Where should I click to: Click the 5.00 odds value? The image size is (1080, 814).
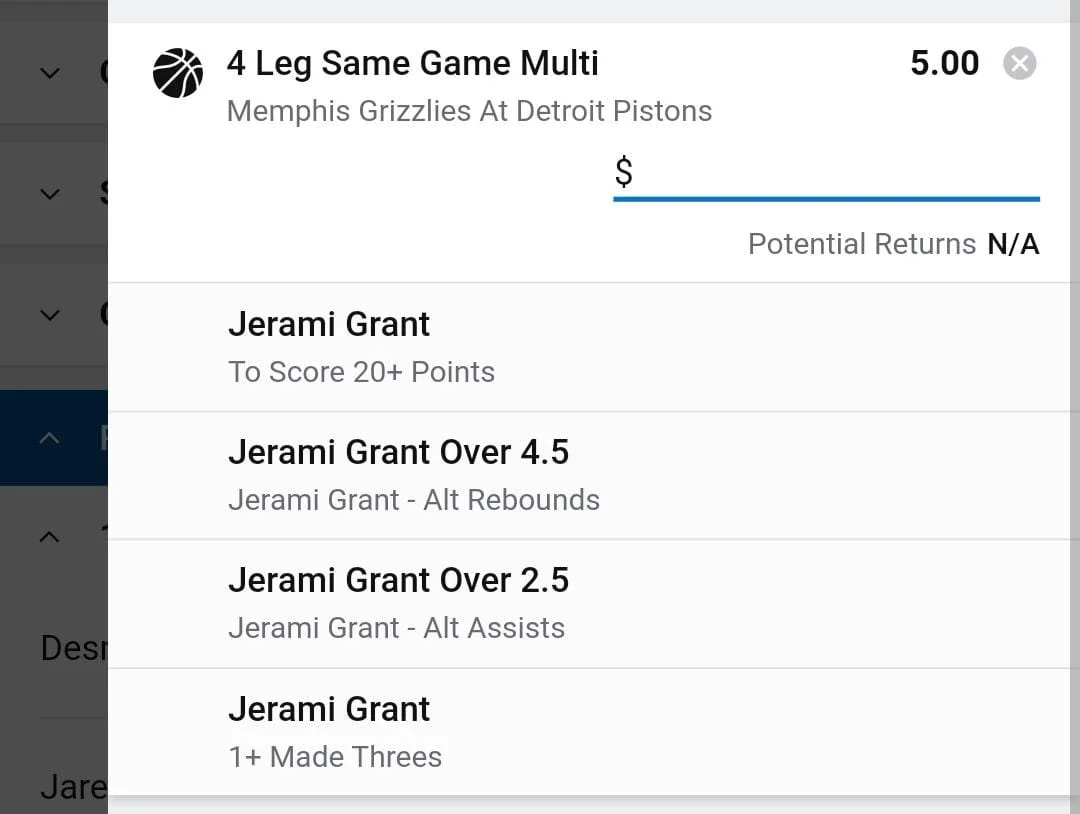(944, 64)
